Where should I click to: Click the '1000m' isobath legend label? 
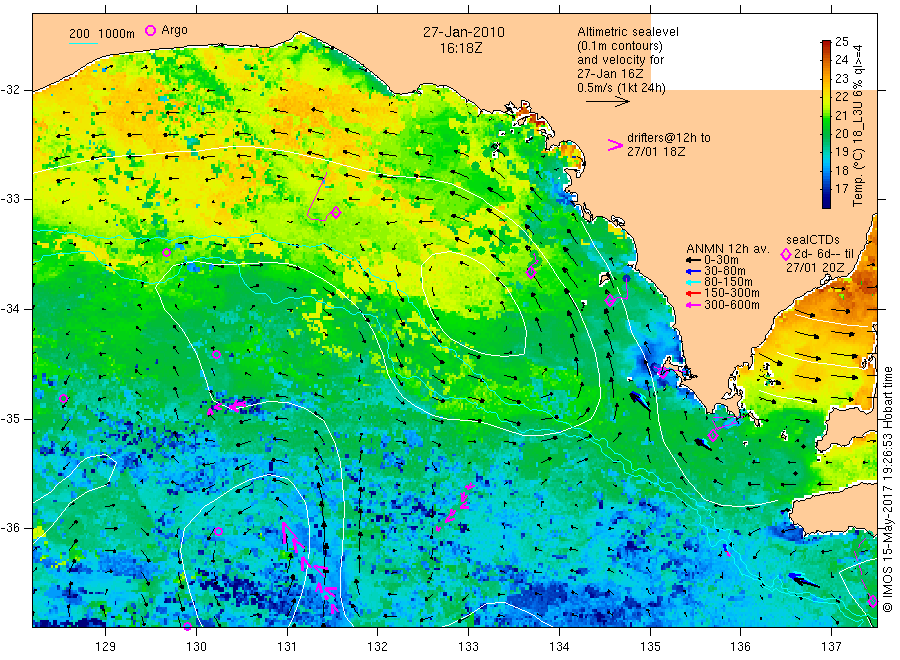point(117,34)
